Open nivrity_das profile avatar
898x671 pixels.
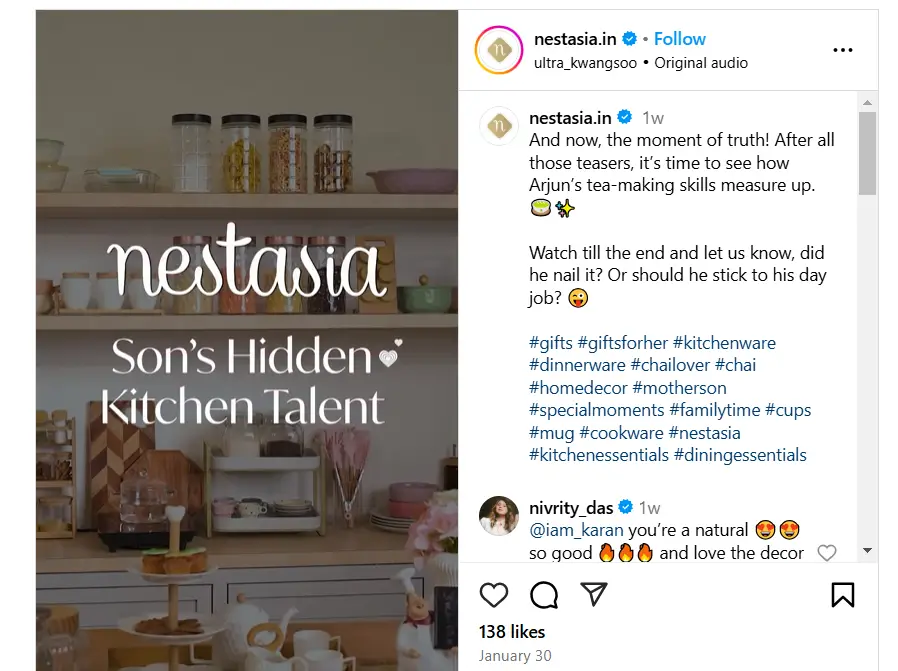coord(499,516)
